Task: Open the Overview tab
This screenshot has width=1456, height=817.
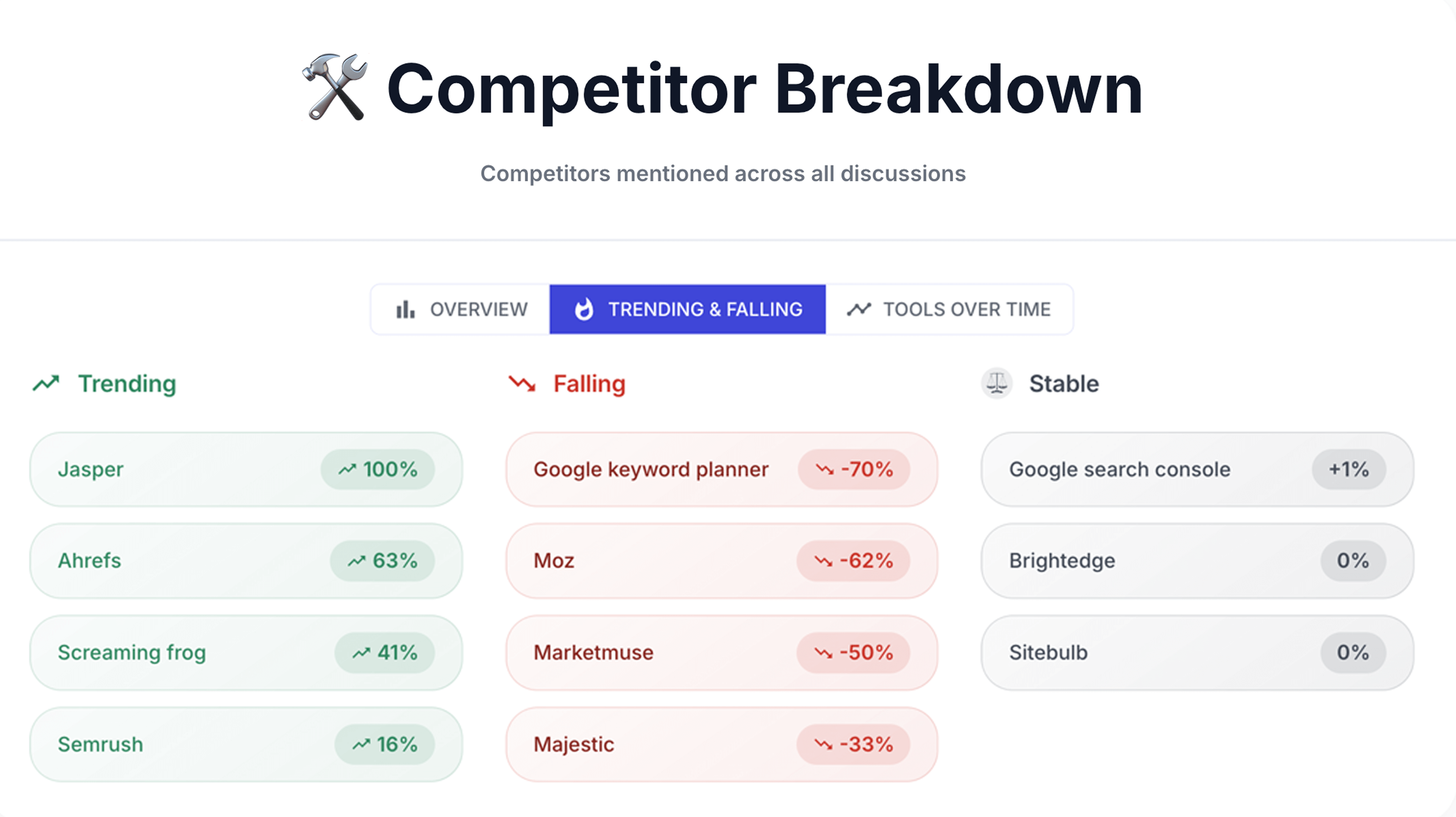Action: click(x=460, y=309)
